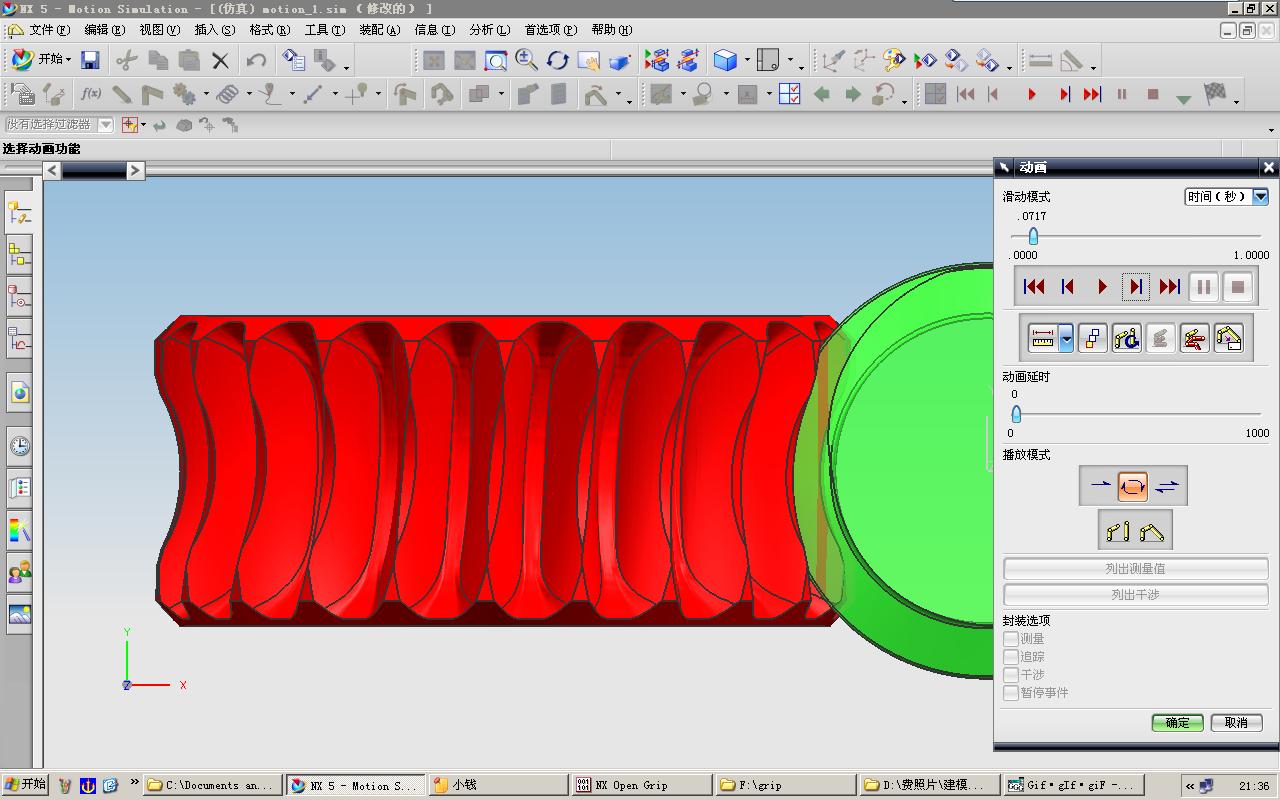The image size is (1280, 800).
Task: Click the interference check icon in animation panel
Action: [1194, 338]
